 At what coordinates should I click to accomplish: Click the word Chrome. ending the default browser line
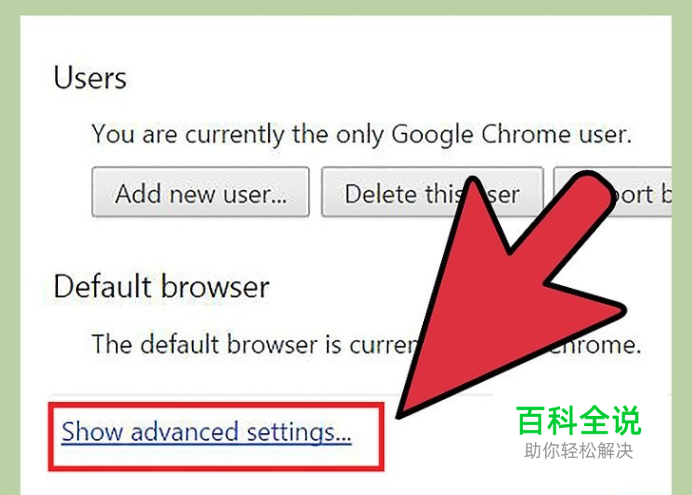594,345
